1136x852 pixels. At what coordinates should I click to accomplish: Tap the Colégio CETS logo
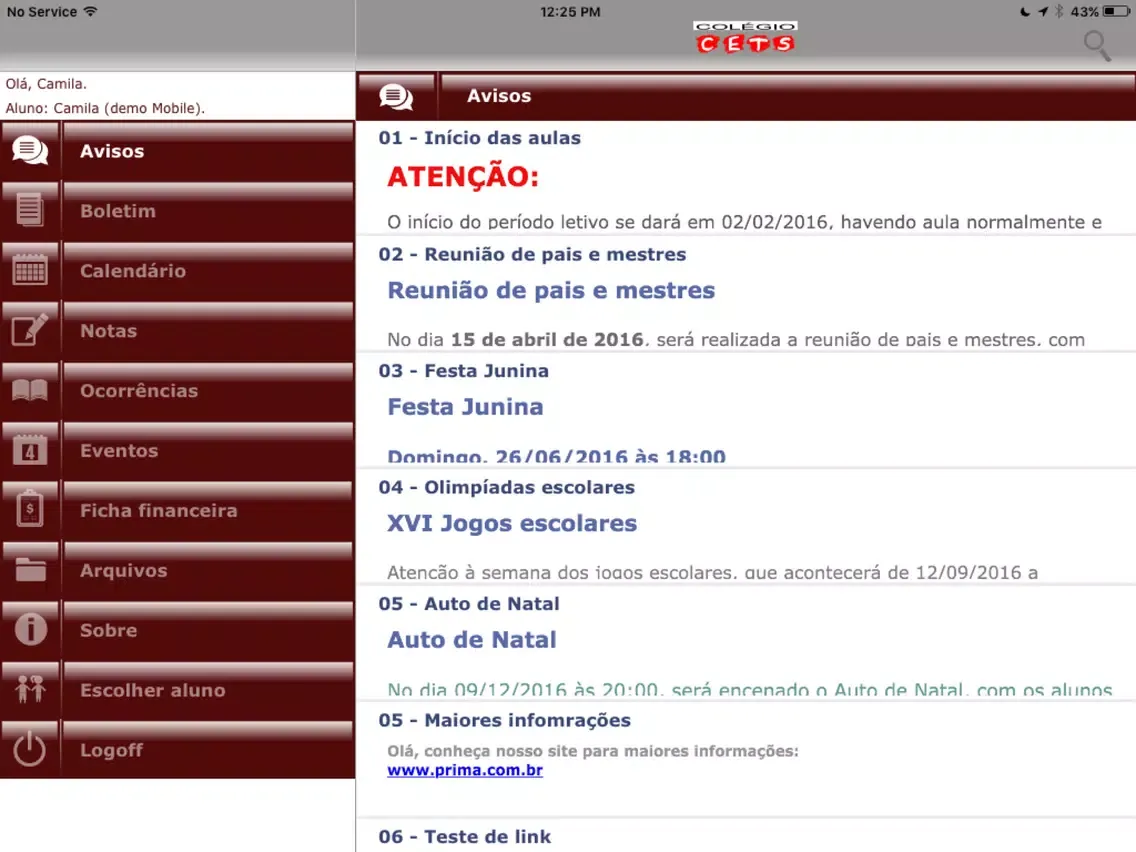[745, 37]
